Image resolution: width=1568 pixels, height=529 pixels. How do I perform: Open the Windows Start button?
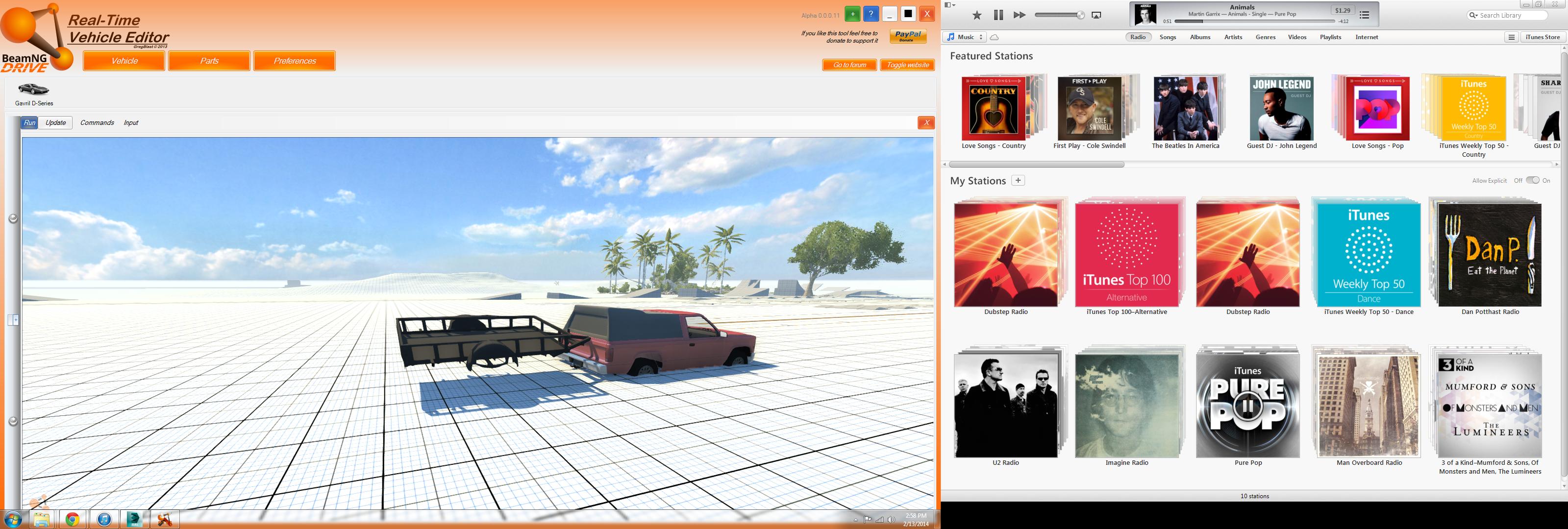tap(13, 519)
